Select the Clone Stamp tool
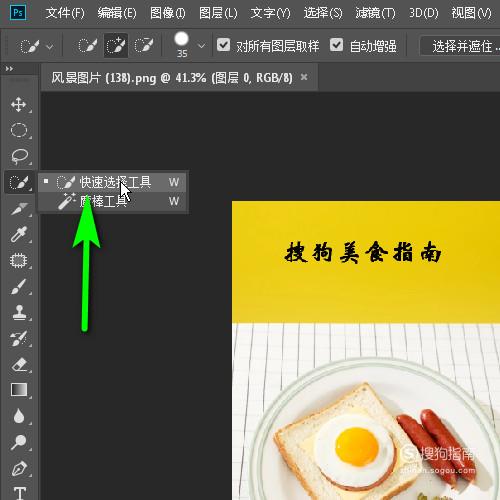The width and height of the screenshot is (500, 500). click(x=19, y=312)
